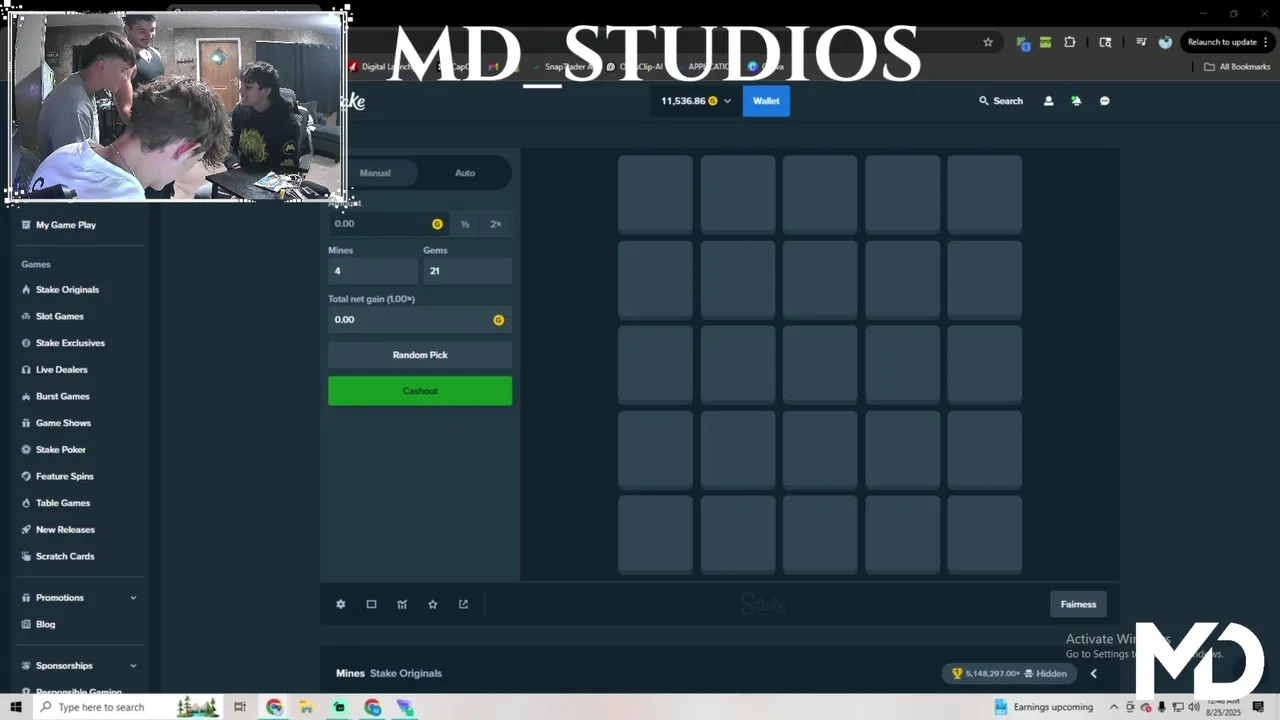Open File Explorer from taskbar

(x=306, y=707)
